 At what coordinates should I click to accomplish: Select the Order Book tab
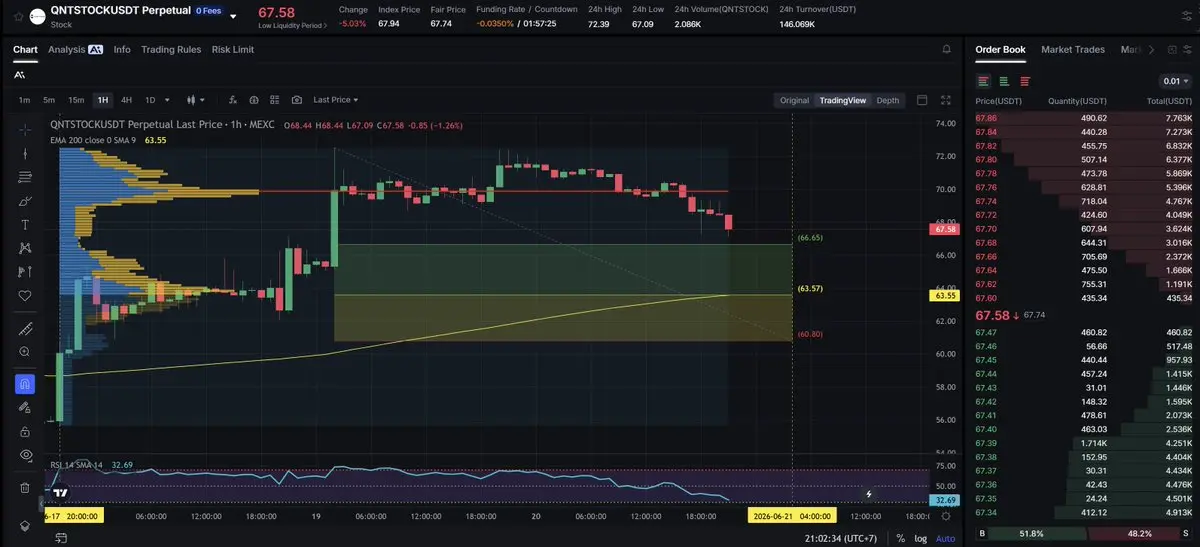[1000, 49]
